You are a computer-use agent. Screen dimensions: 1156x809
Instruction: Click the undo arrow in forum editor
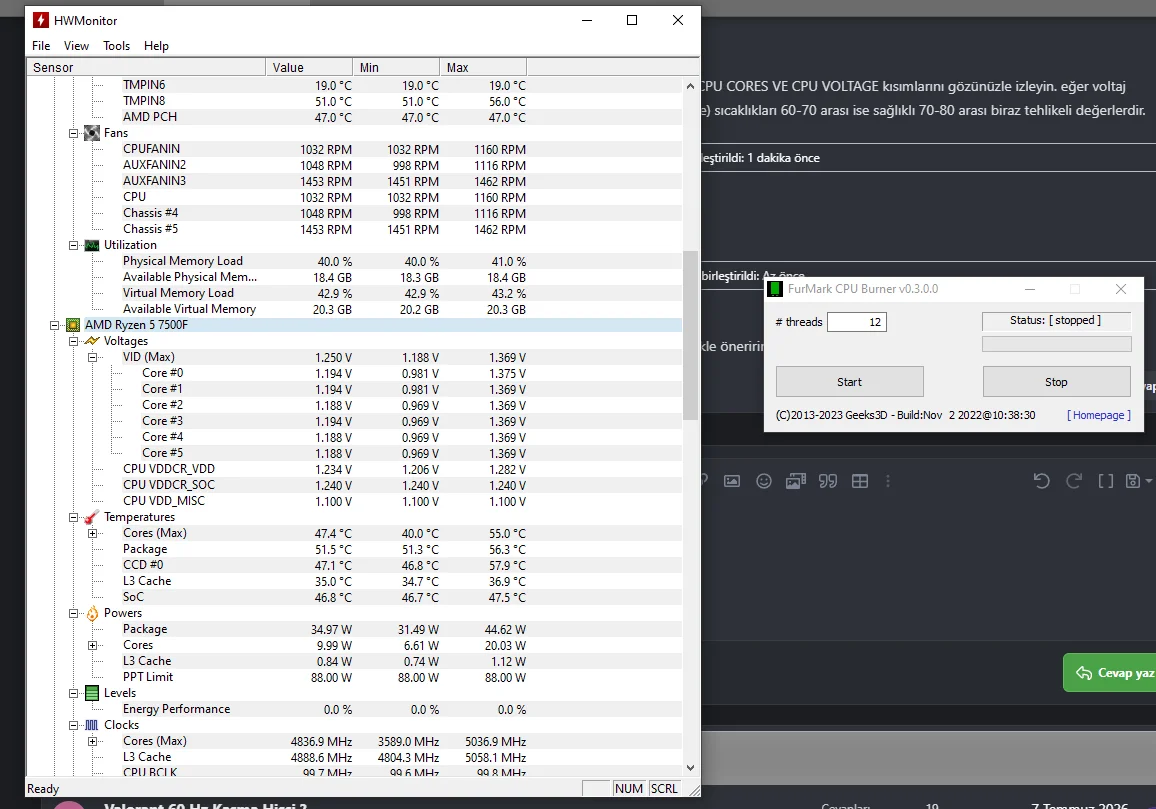pyautogui.click(x=1042, y=482)
